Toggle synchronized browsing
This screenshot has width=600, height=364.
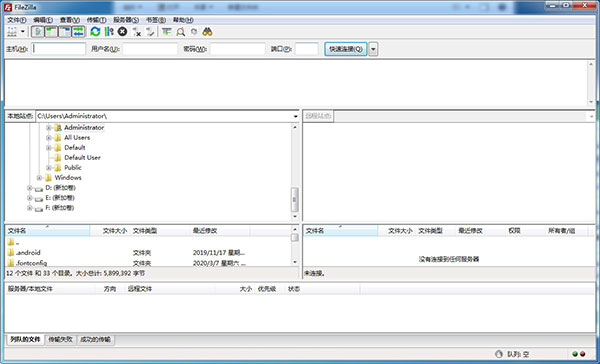[194, 32]
